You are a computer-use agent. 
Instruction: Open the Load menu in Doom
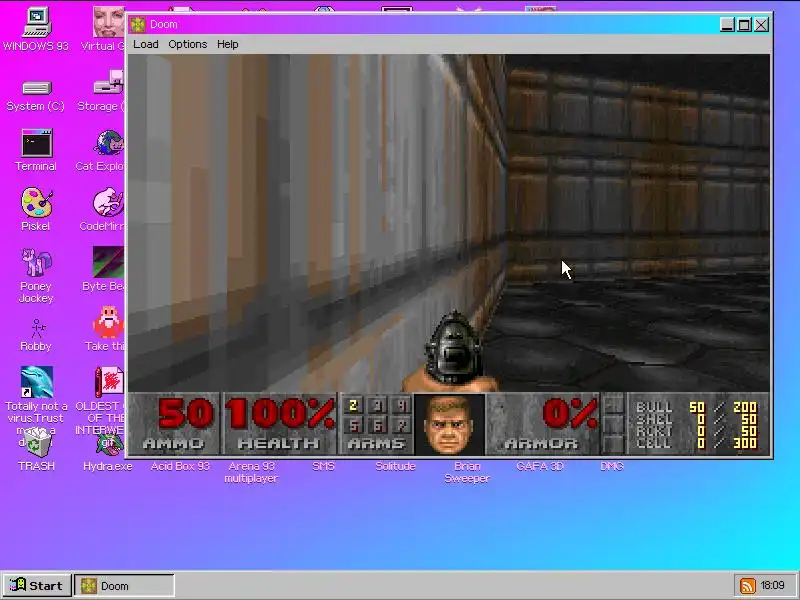tap(145, 44)
